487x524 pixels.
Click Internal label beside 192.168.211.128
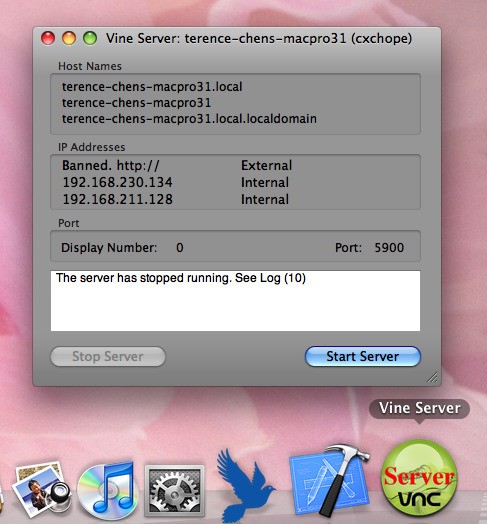[265, 200]
